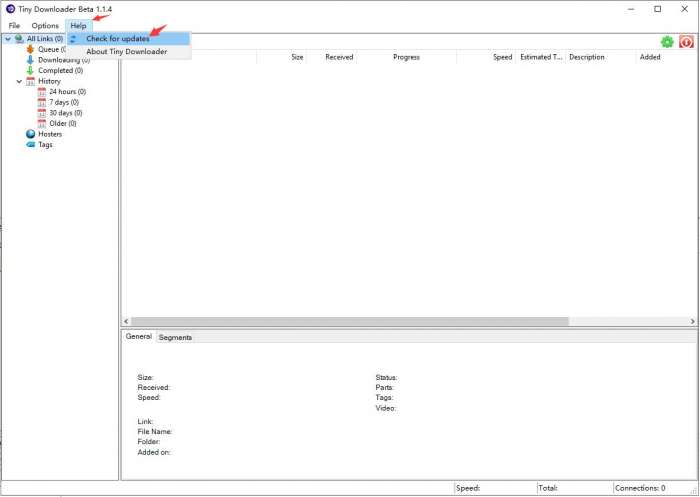Click the Hosters globe icon
The width and height of the screenshot is (700, 497).
(30, 134)
